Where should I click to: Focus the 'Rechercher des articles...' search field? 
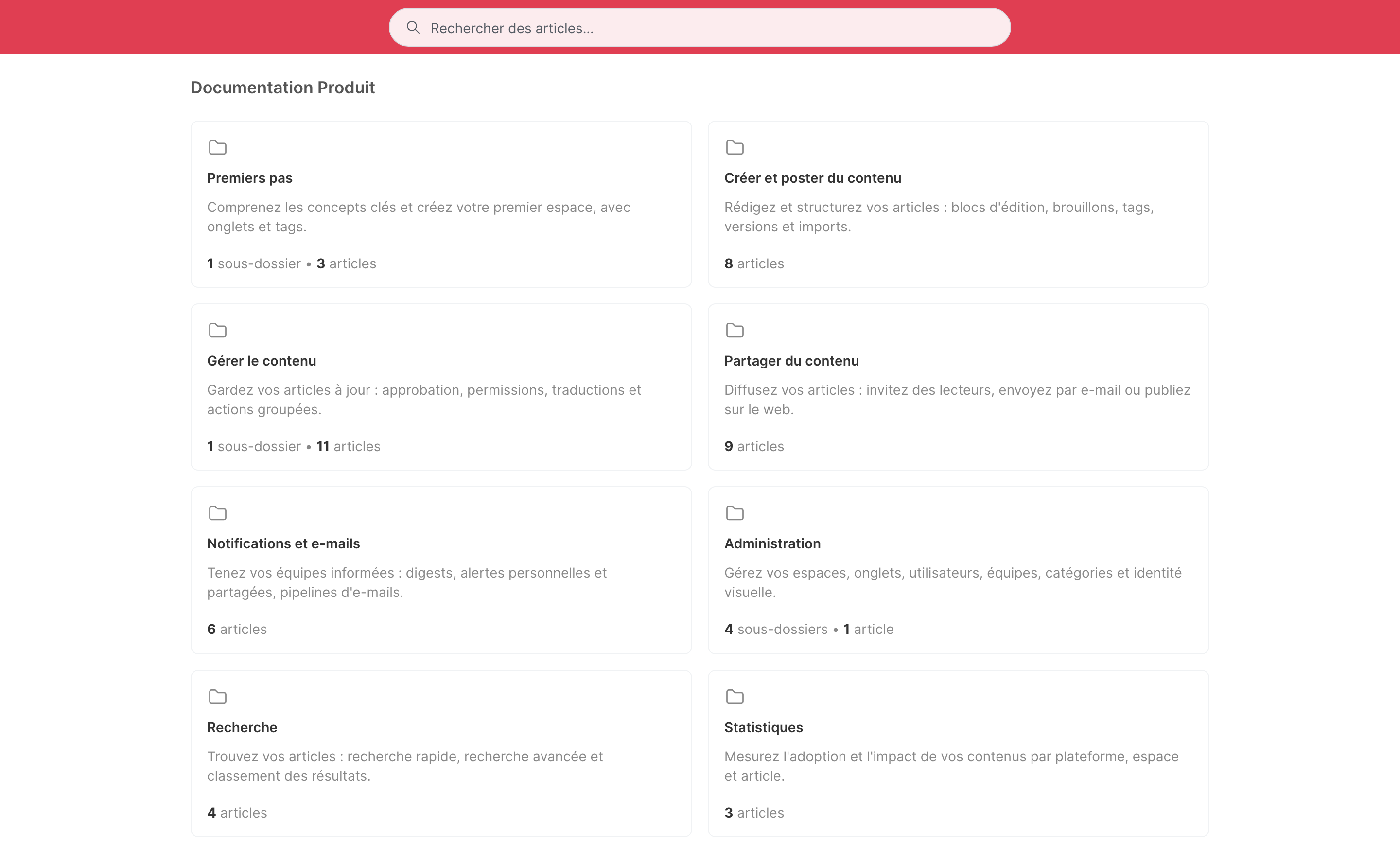point(700,28)
